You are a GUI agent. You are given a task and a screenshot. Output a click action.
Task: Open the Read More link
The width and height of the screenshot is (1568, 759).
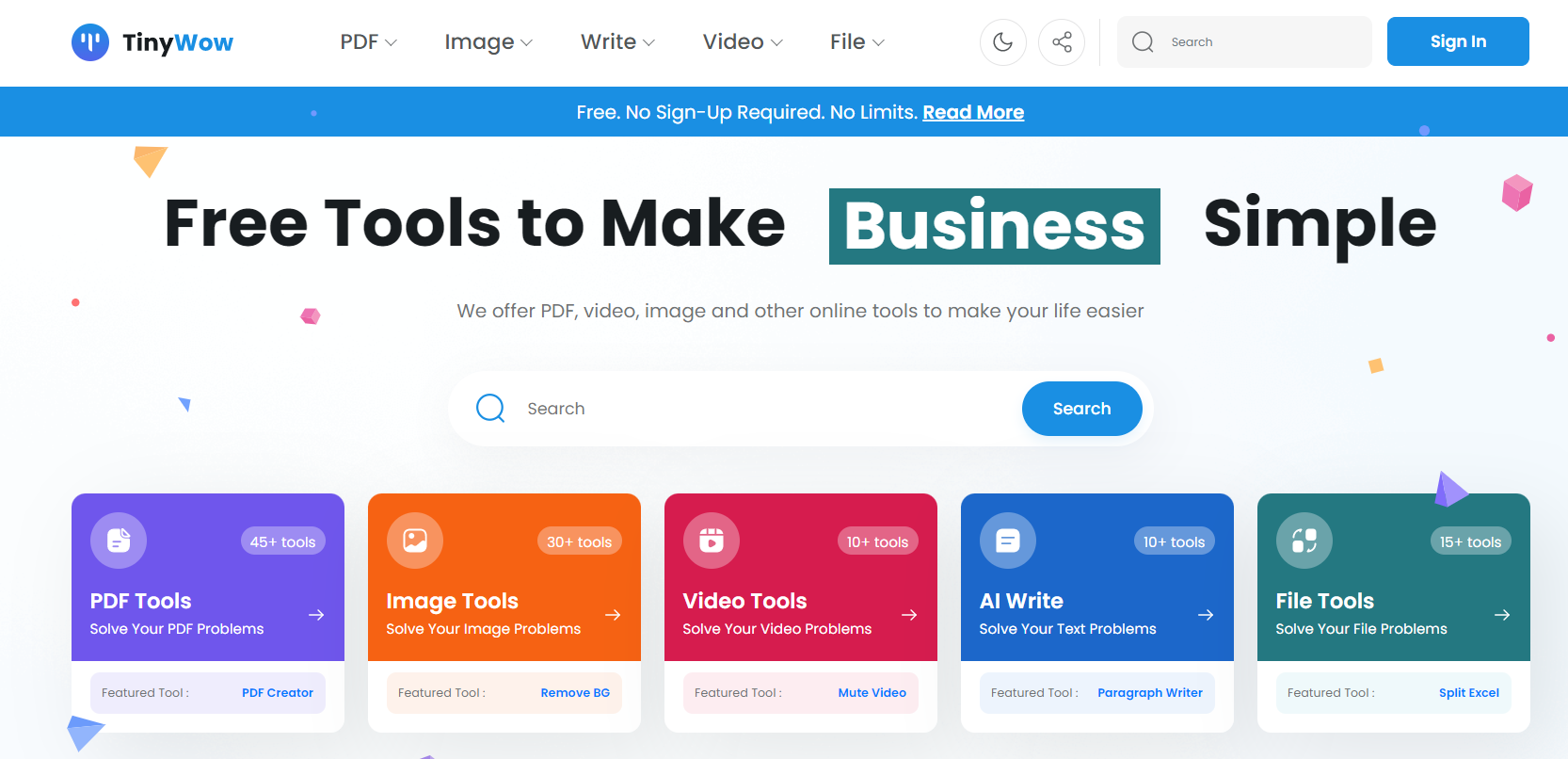pyautogui.click(x=973, y=112)
